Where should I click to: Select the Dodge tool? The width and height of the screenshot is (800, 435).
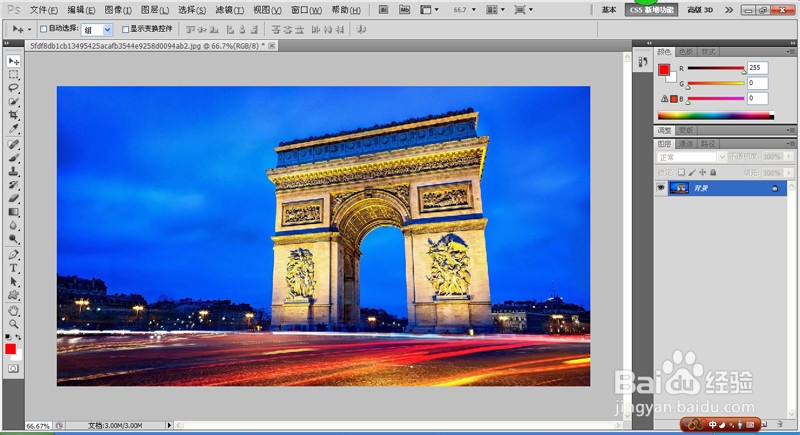pyautogui.click(x=13, y=238)
